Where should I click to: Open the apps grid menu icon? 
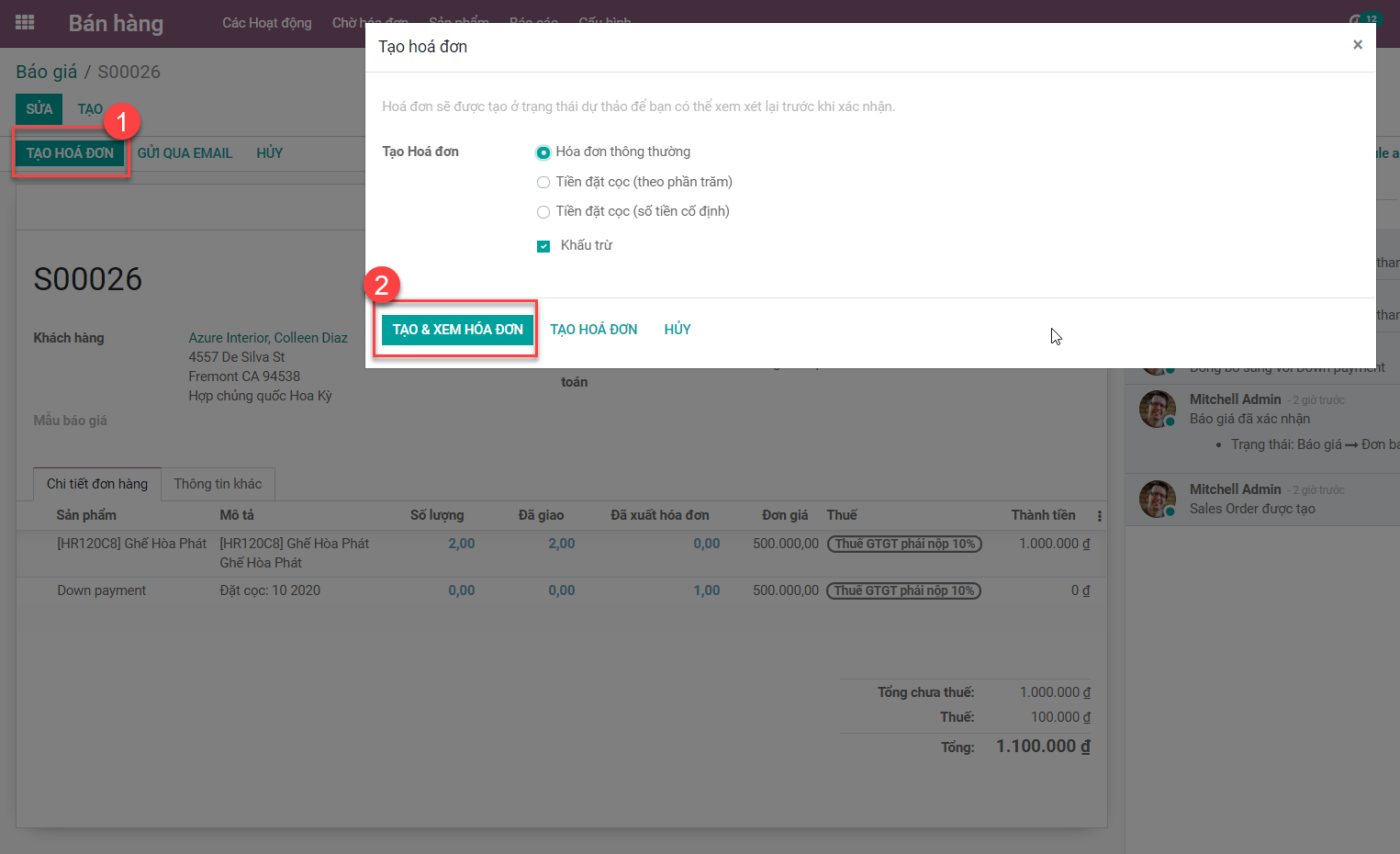tap(25, 23)
